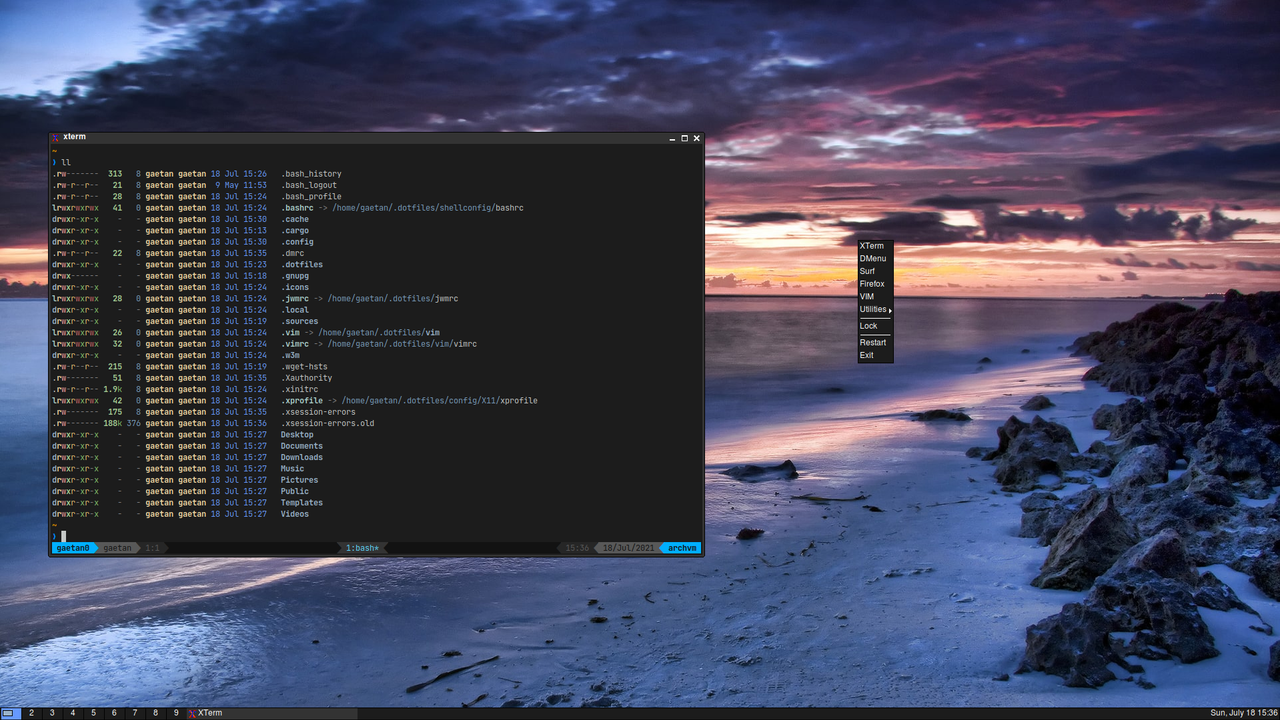1280x720 pixels.
Task: Click the tmux archvm hostname segment
Action: pyautogui.click(x=682, y=548)
